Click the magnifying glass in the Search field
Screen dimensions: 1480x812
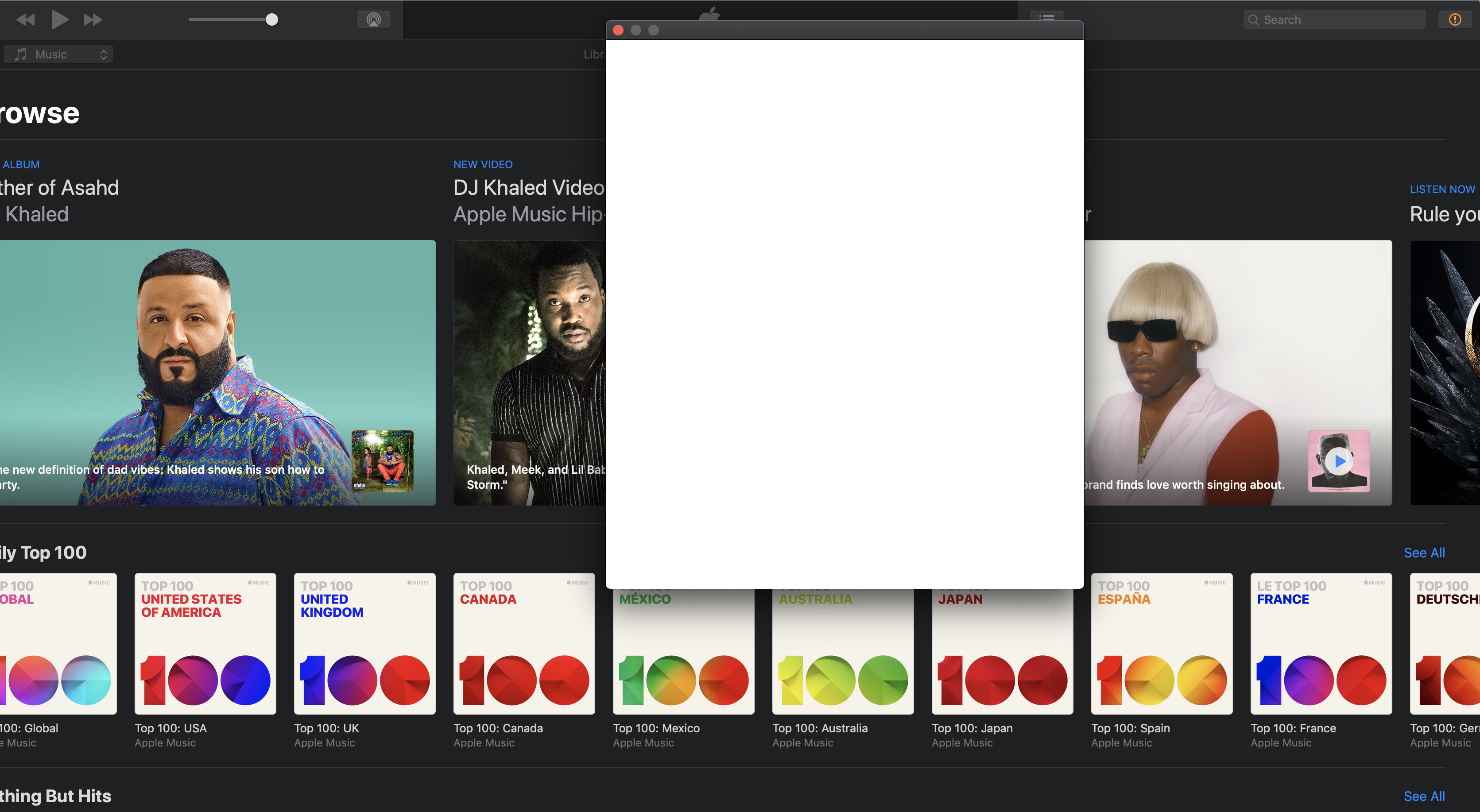coord(1255,19)
